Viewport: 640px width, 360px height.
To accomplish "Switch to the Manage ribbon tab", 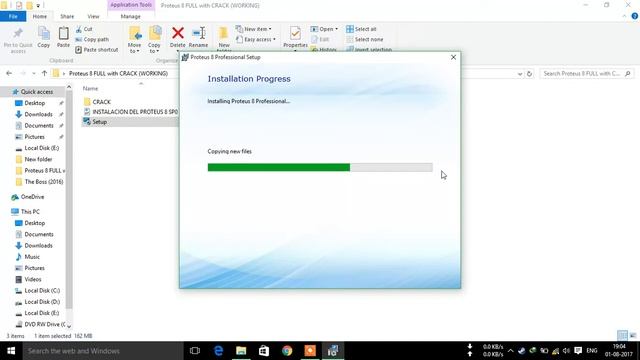I will pyautogui.click(x=131, y=16).
